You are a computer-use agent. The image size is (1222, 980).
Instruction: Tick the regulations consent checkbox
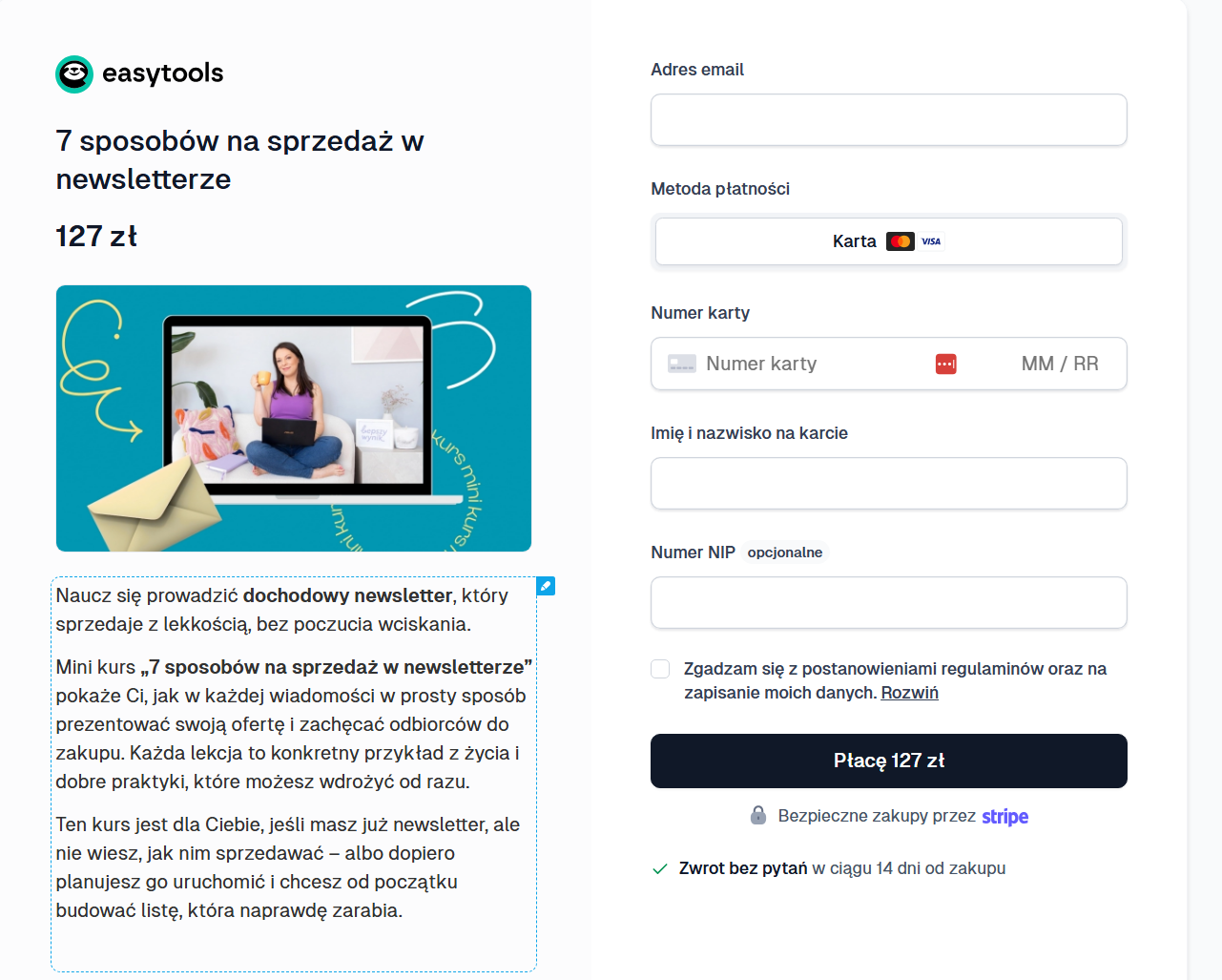(660, 669)
